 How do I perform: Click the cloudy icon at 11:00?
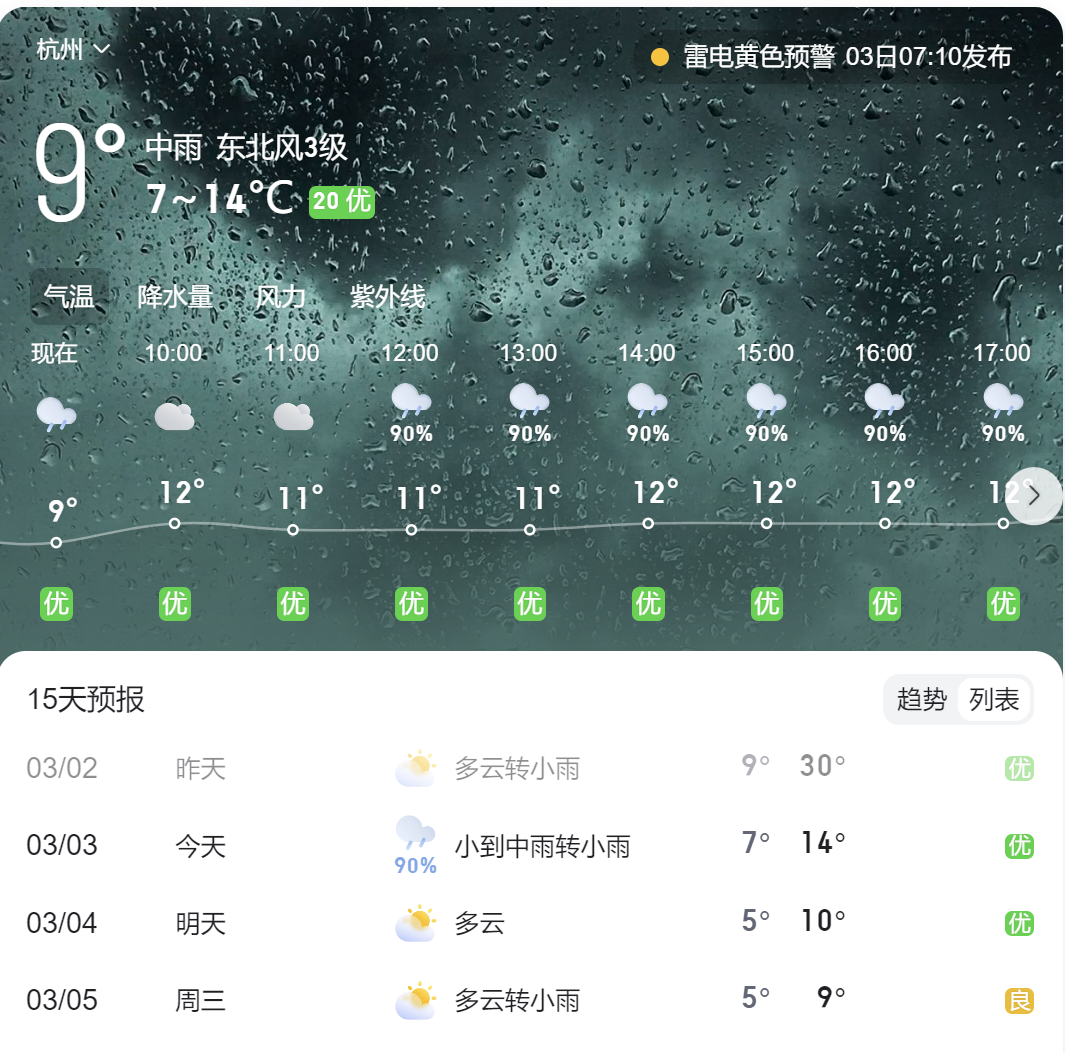click(x=293, y=415)
